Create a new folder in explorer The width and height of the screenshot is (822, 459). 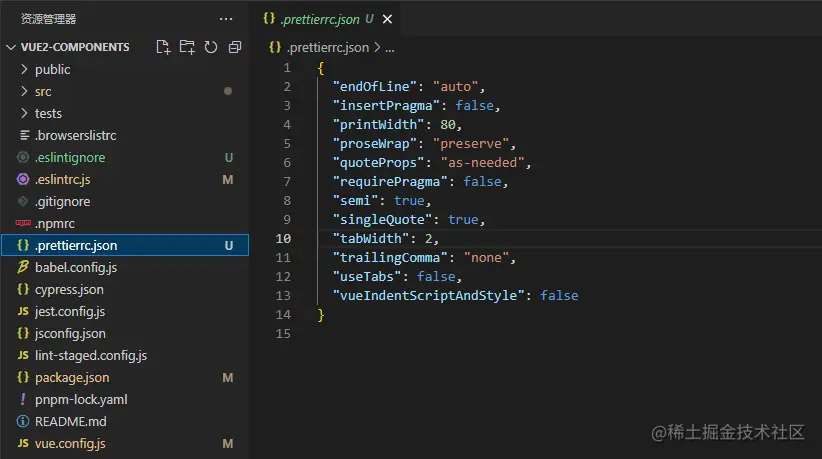187,47
